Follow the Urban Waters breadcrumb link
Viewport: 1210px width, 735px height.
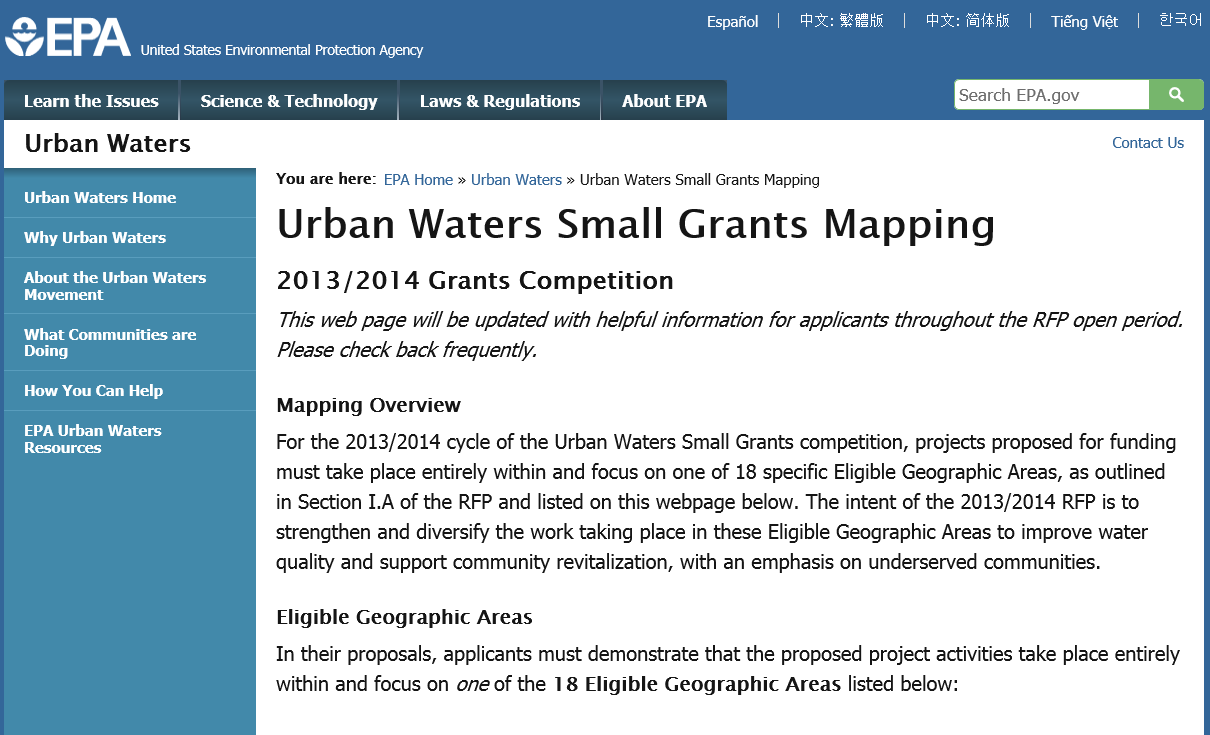pyautogui.click(x=516, y=180)
